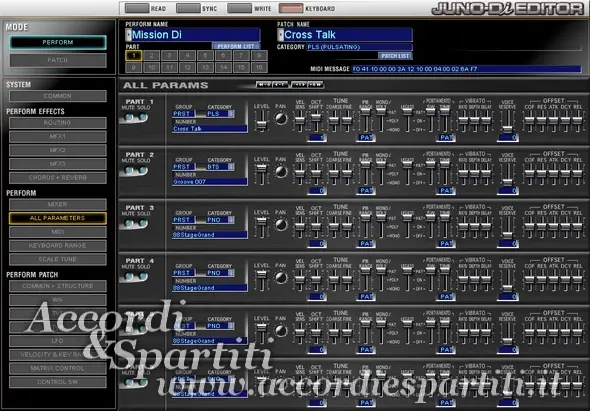Screen dimensions: 590x411
Task: Open Part 2 NUMBER field Groove 007
Action: (210, 182)
